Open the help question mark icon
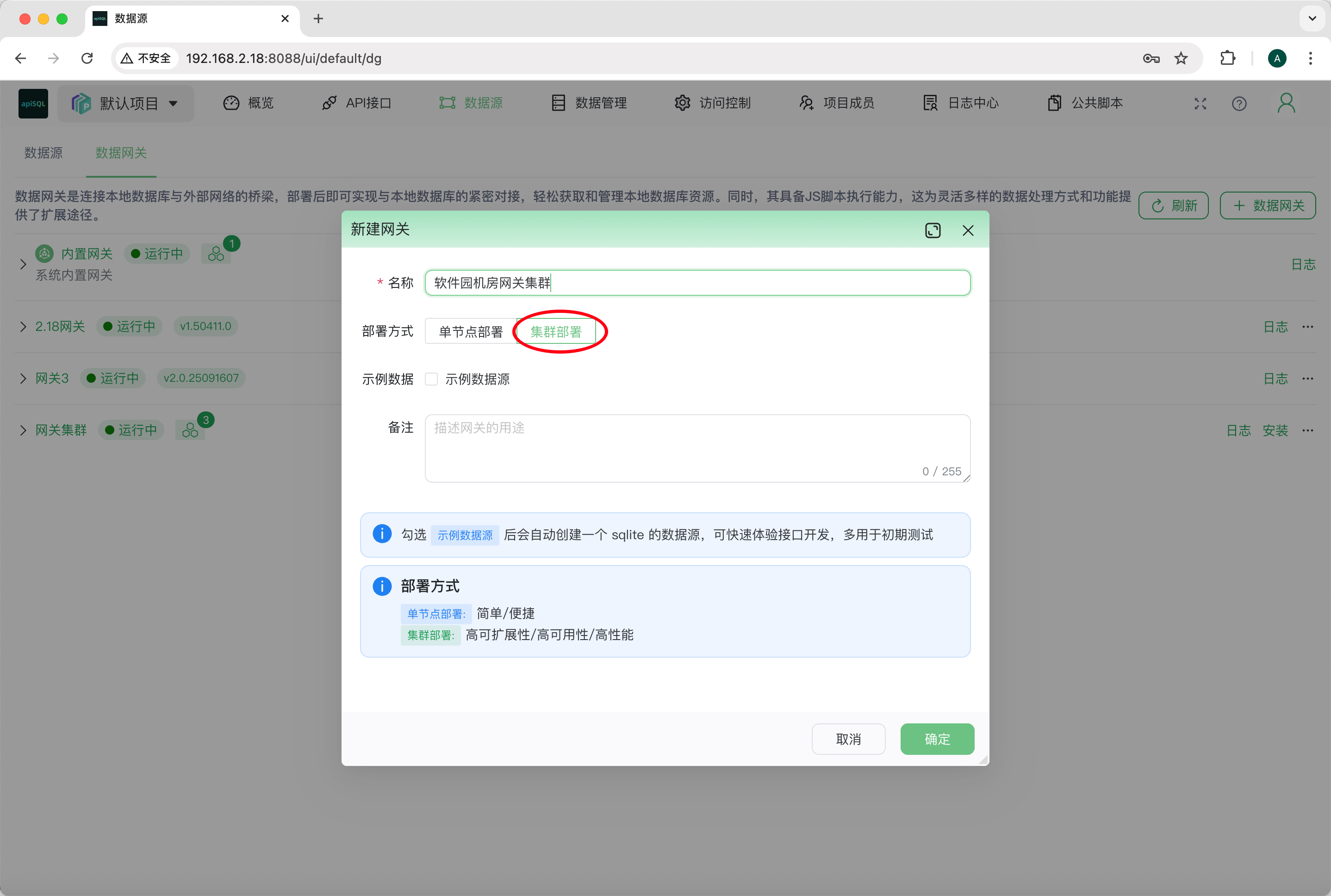This screenshot has width=1331, height=896. pos(1238,103)
